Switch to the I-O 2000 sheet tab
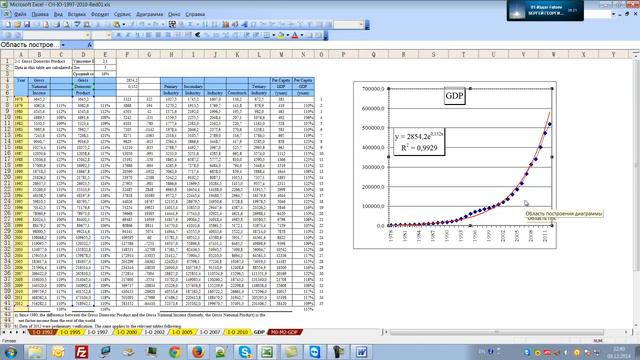The width and height of the screenshot is (640, 360). (x=126, y=332)
